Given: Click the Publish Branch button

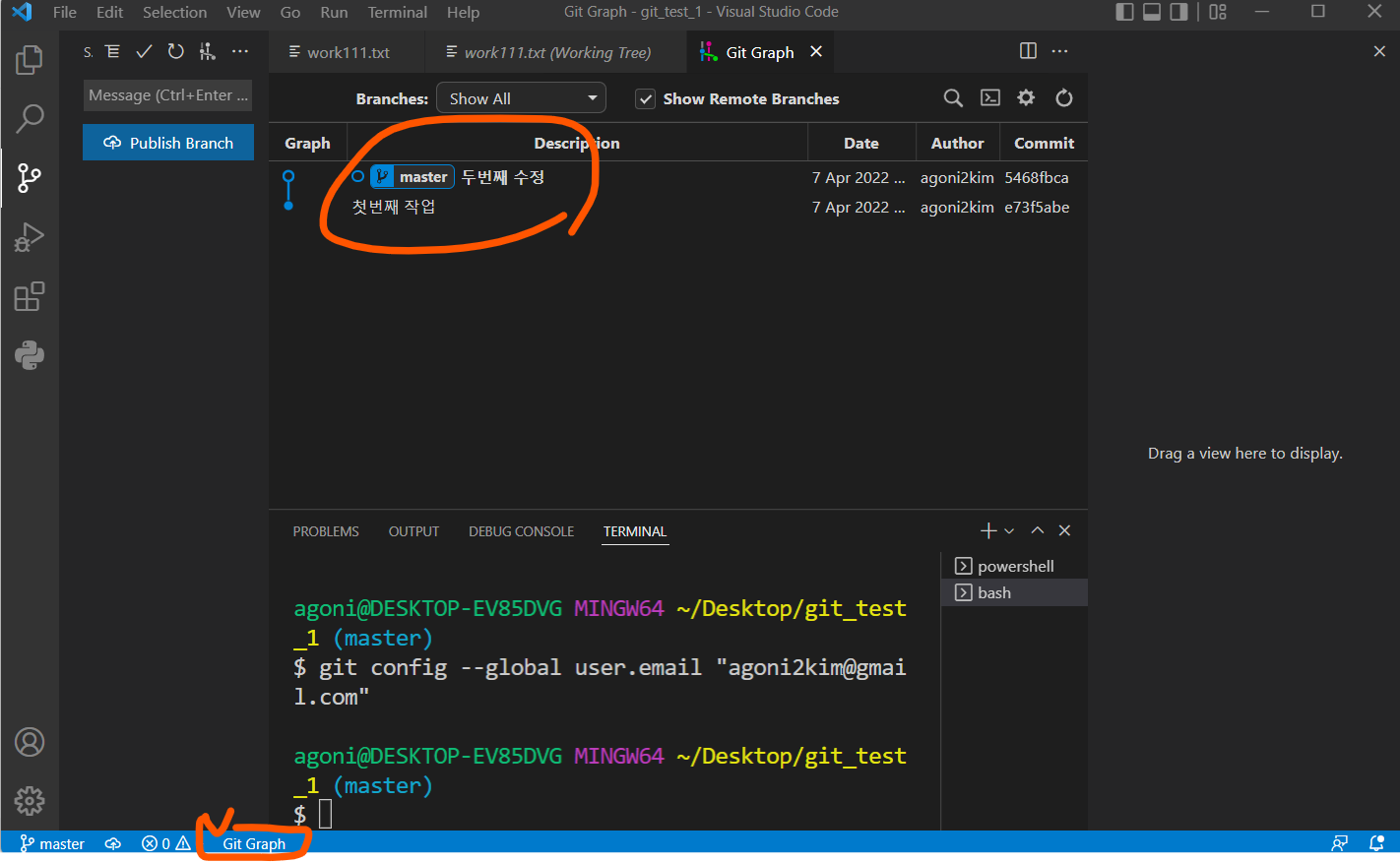Looking at the screenshot, I should click(x=168, y=143).
